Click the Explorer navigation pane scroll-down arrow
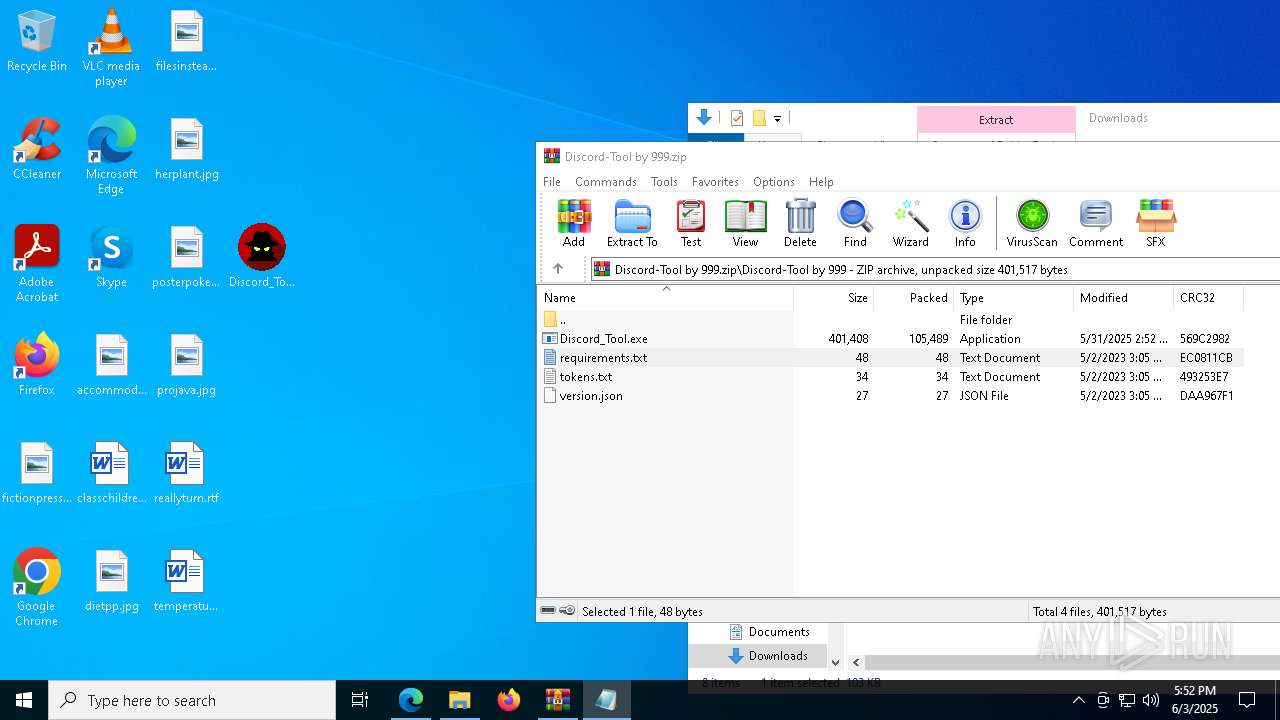The image size is (1280, 720). pos(836,662)
